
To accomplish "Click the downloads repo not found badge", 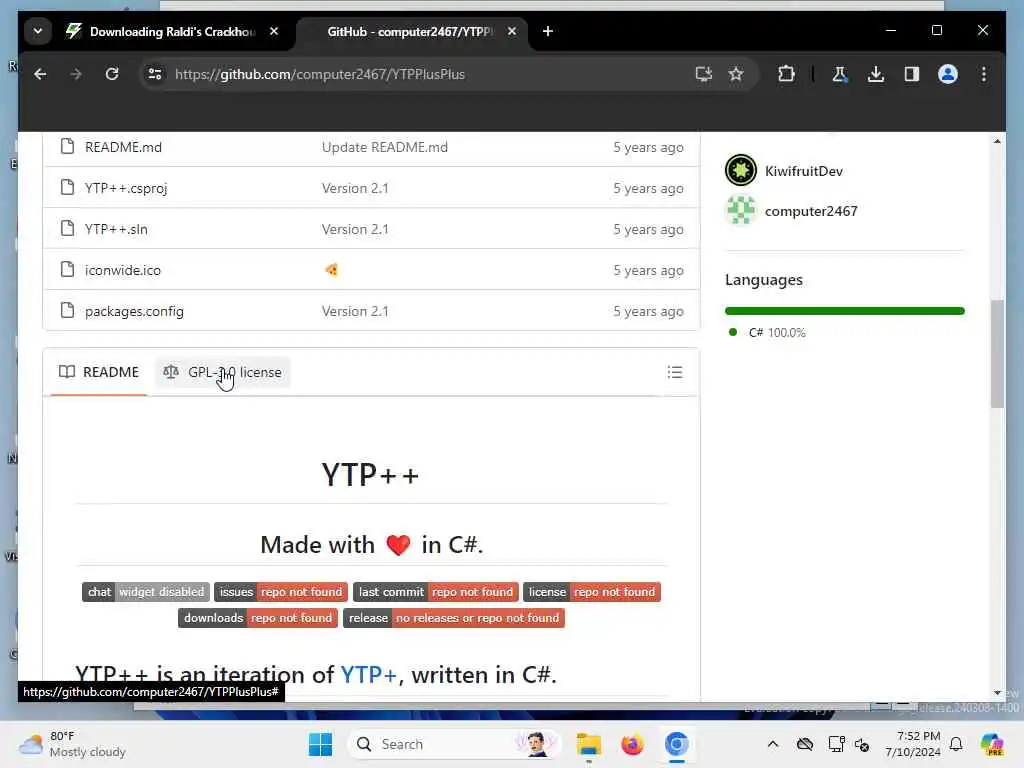I will [258, 618].
